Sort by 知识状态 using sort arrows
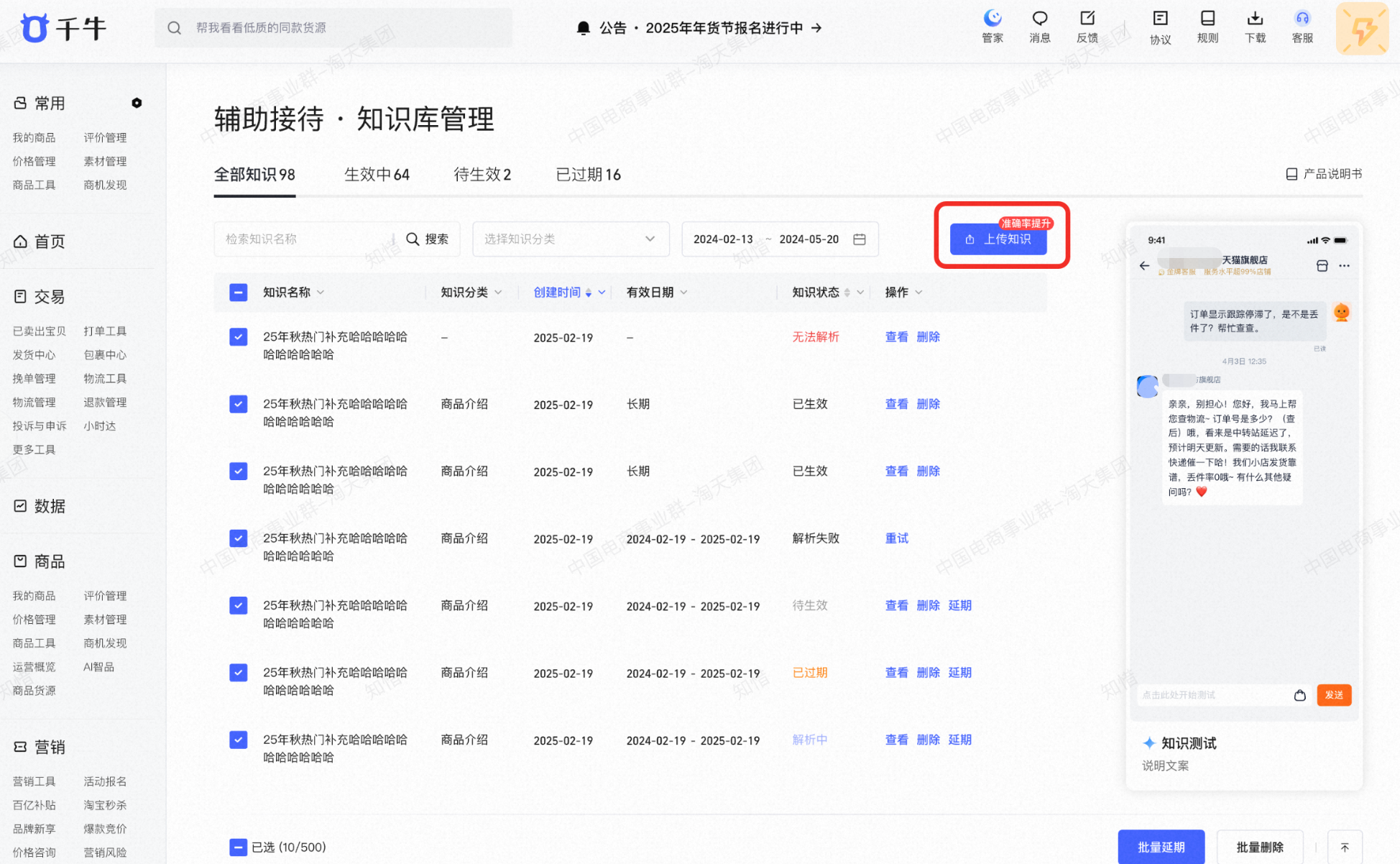 pyautogui.click(x=847, y=293)
